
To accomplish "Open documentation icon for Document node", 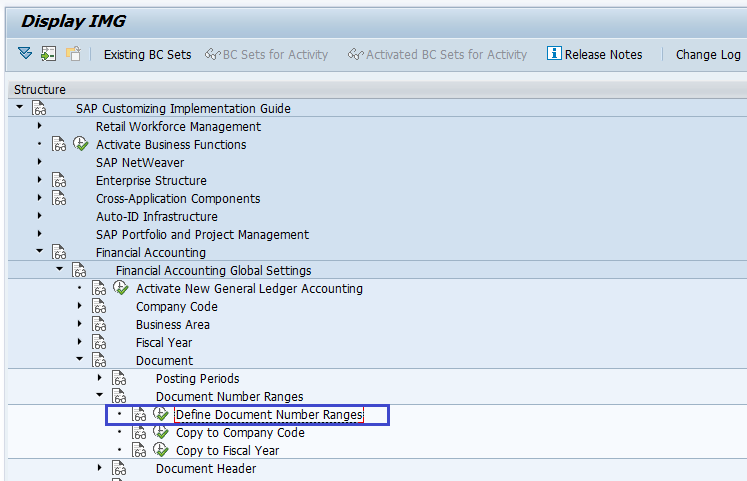I will [99, 360].
